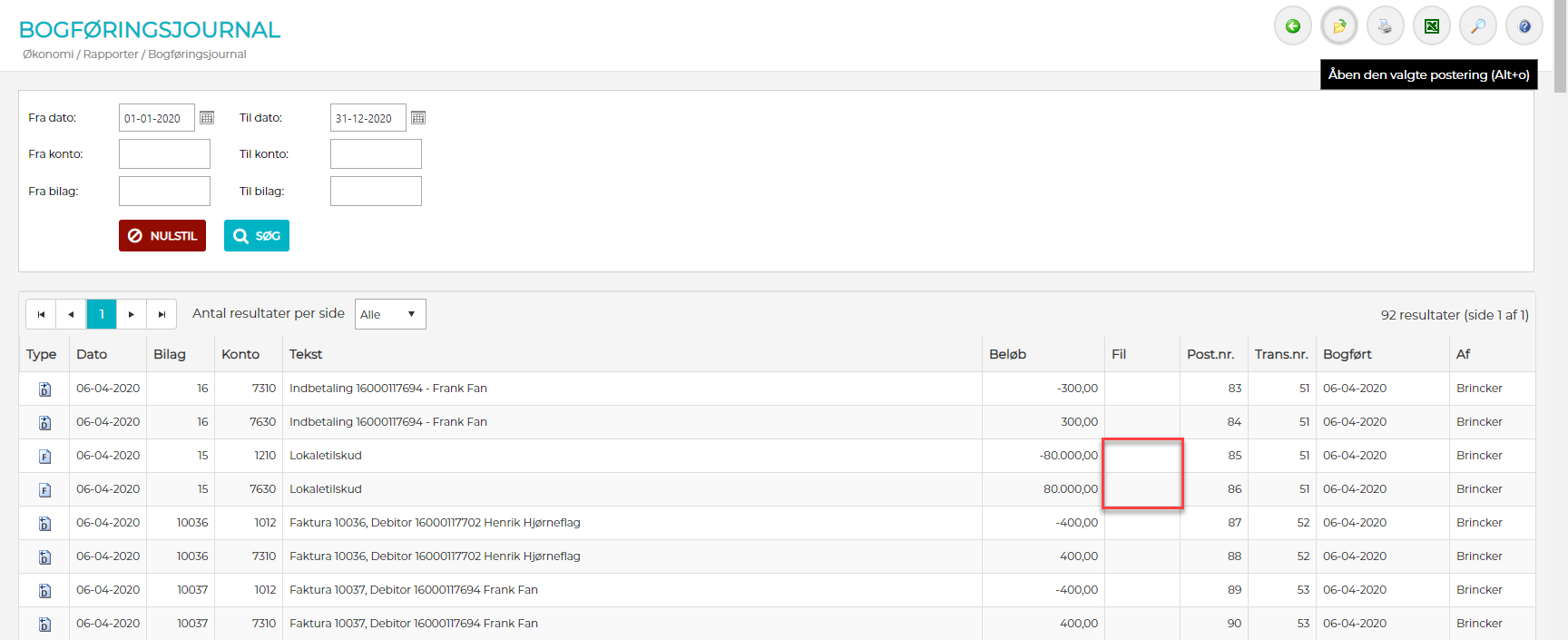Open the selected posting folder icon
This screenshot has width=1568, height=640.
pos(1338,26)
